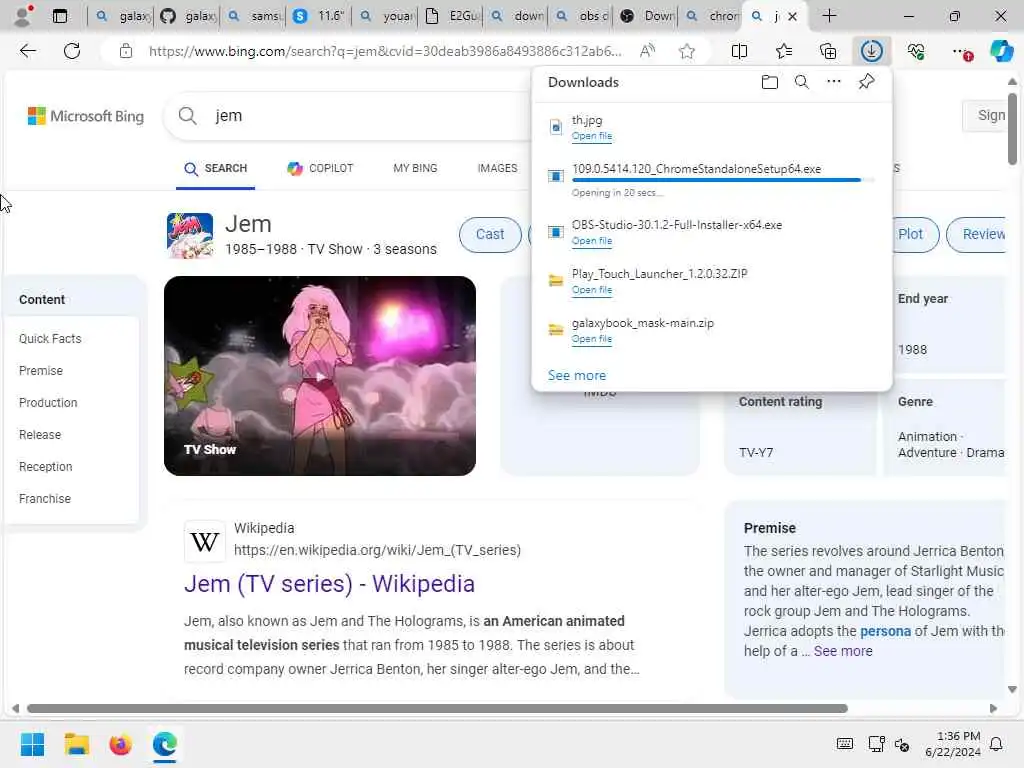Open the profile avatar icon
Image resolution: width=1024 pixels, height=768 pixels.
click(x=24, y=16)
